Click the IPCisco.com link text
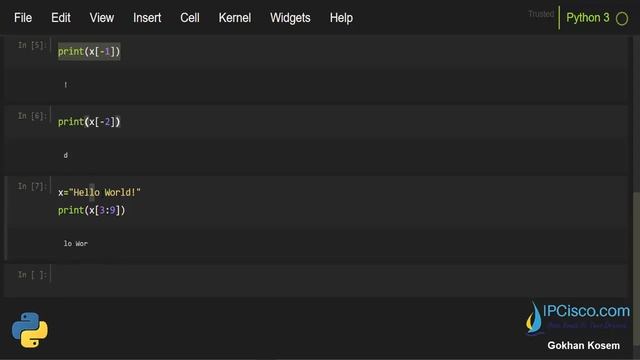 tap(587, 311)
